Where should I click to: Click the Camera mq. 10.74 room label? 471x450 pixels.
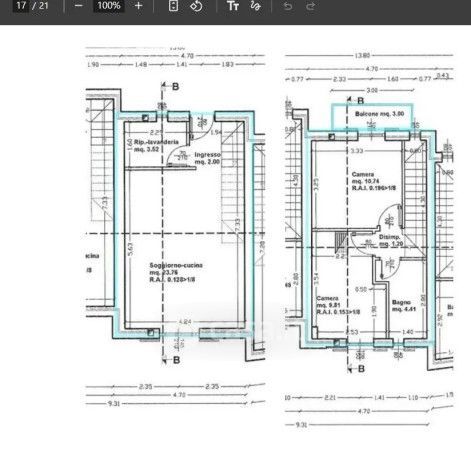(x=374, y=181)
